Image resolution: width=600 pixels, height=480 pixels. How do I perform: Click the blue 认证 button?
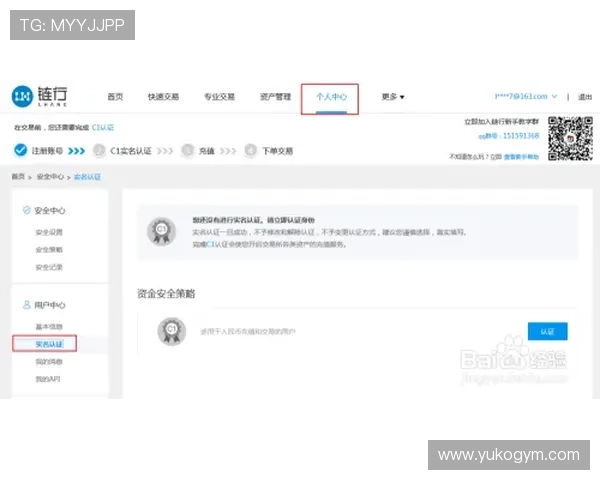tap(548, 331)
